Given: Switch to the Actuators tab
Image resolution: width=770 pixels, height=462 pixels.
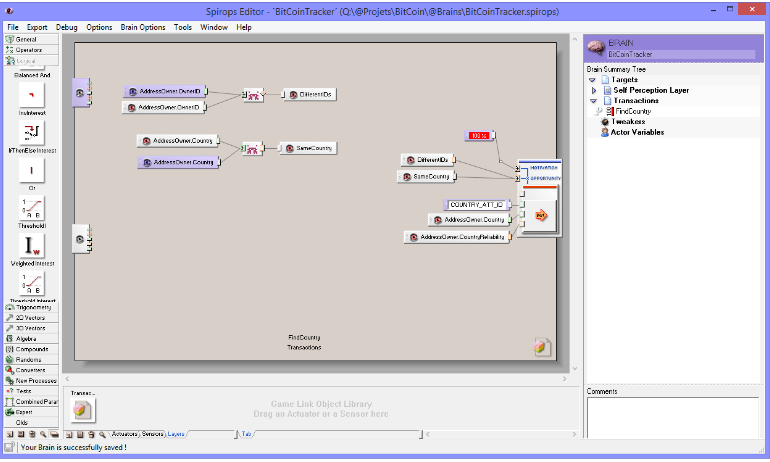Looking at the screenshot, I should 124,434.
